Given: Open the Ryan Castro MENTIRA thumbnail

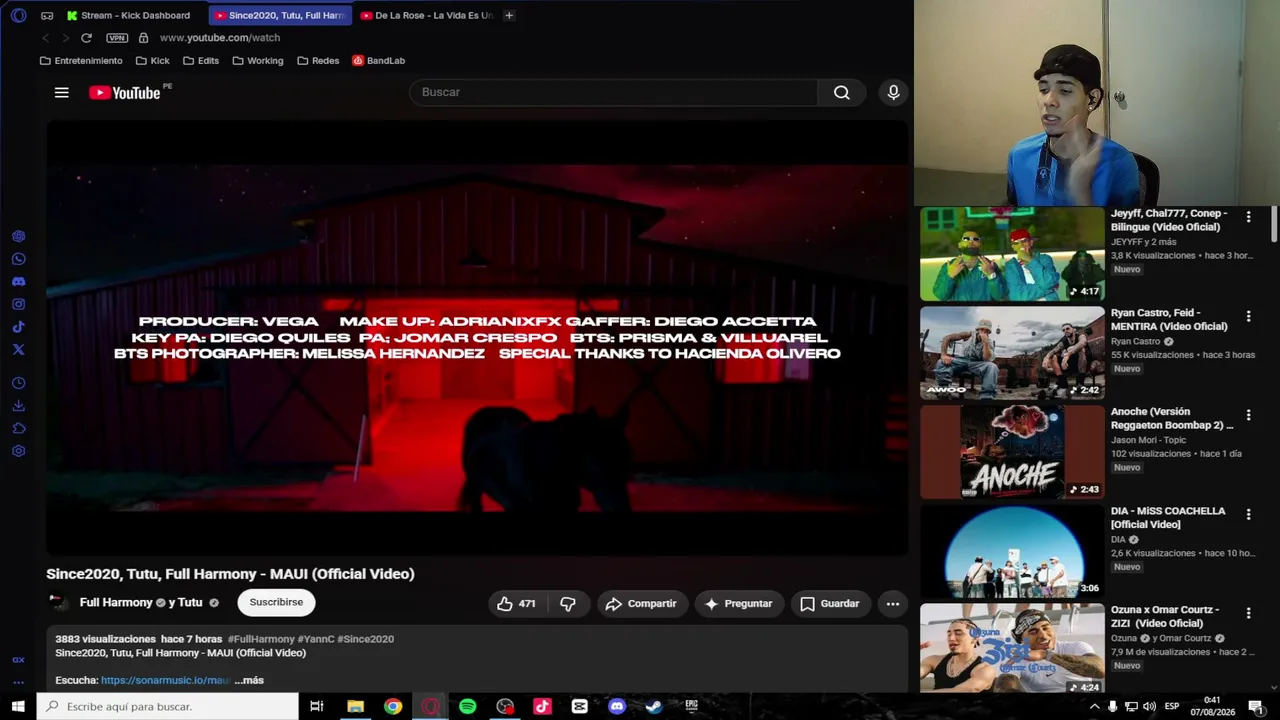Looking at the screenshot, I should click(1012, 353).
